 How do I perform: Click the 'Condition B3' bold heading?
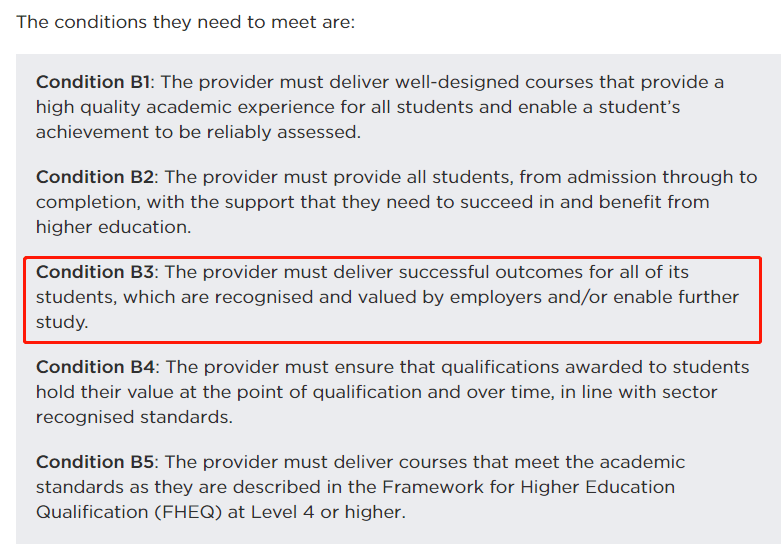pos(95,272)
